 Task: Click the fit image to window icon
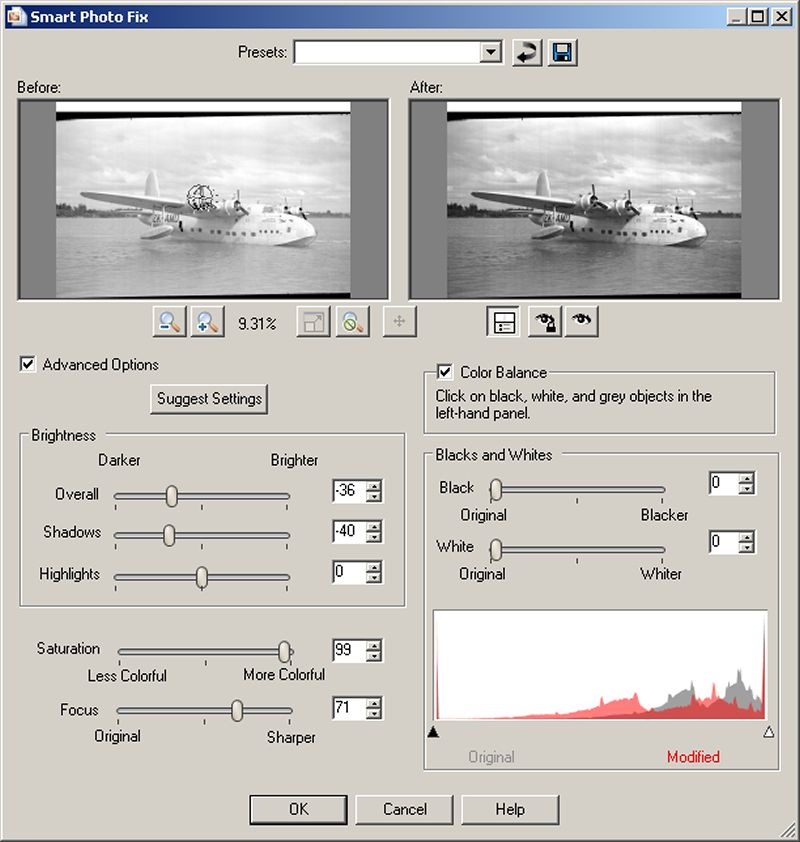pyautogui.click(x=314, y=322)
